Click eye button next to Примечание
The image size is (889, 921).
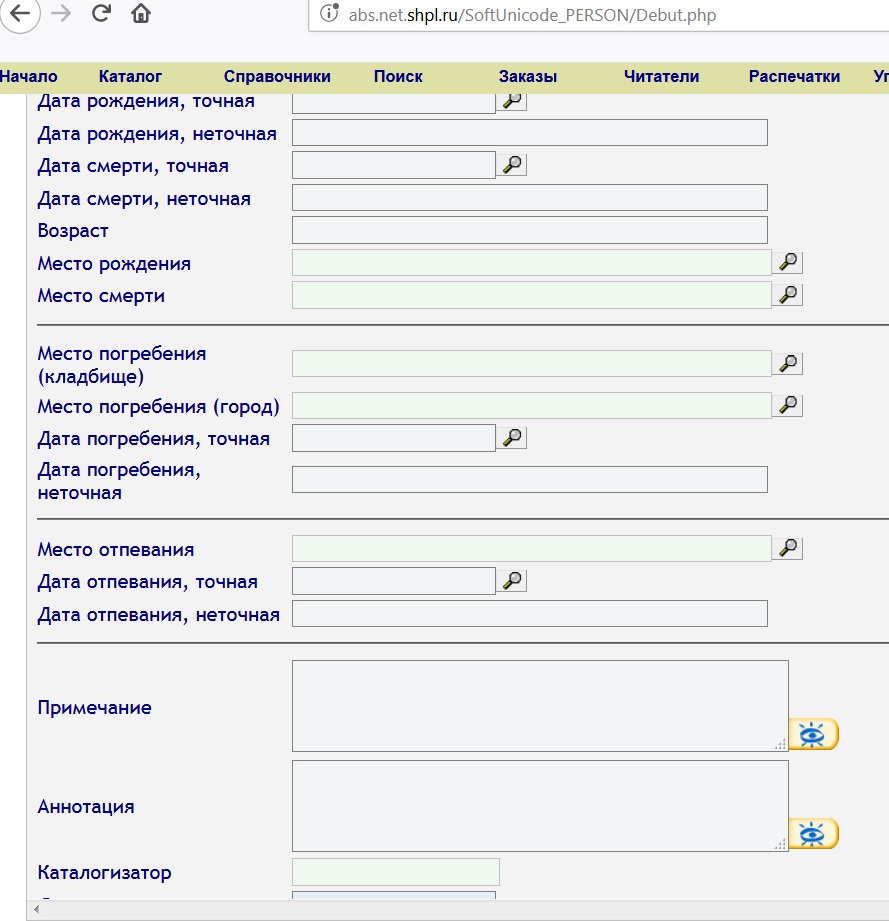[813, 734]
